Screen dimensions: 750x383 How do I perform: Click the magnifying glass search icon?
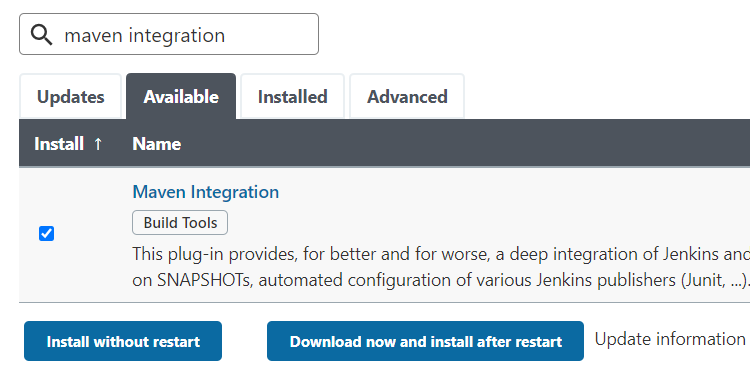click(x=41, y=35)
